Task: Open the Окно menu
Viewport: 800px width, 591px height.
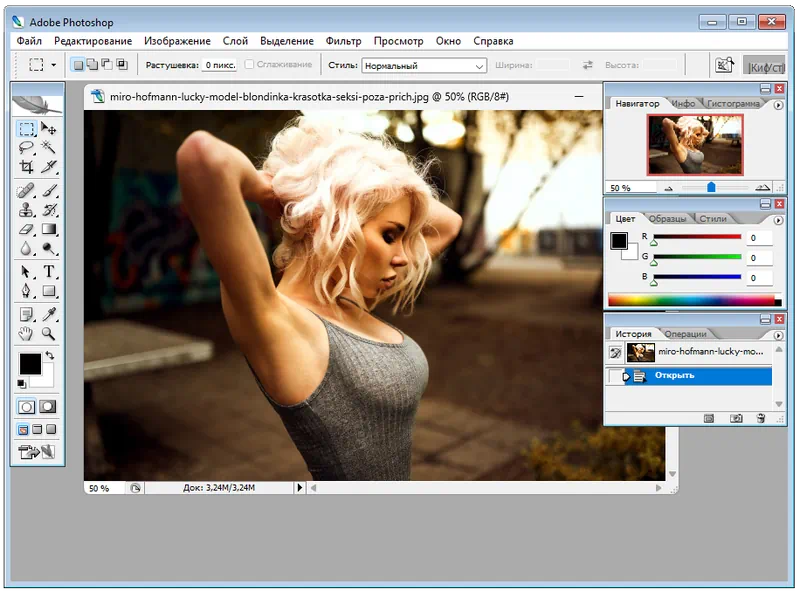Action: [448, 41]
